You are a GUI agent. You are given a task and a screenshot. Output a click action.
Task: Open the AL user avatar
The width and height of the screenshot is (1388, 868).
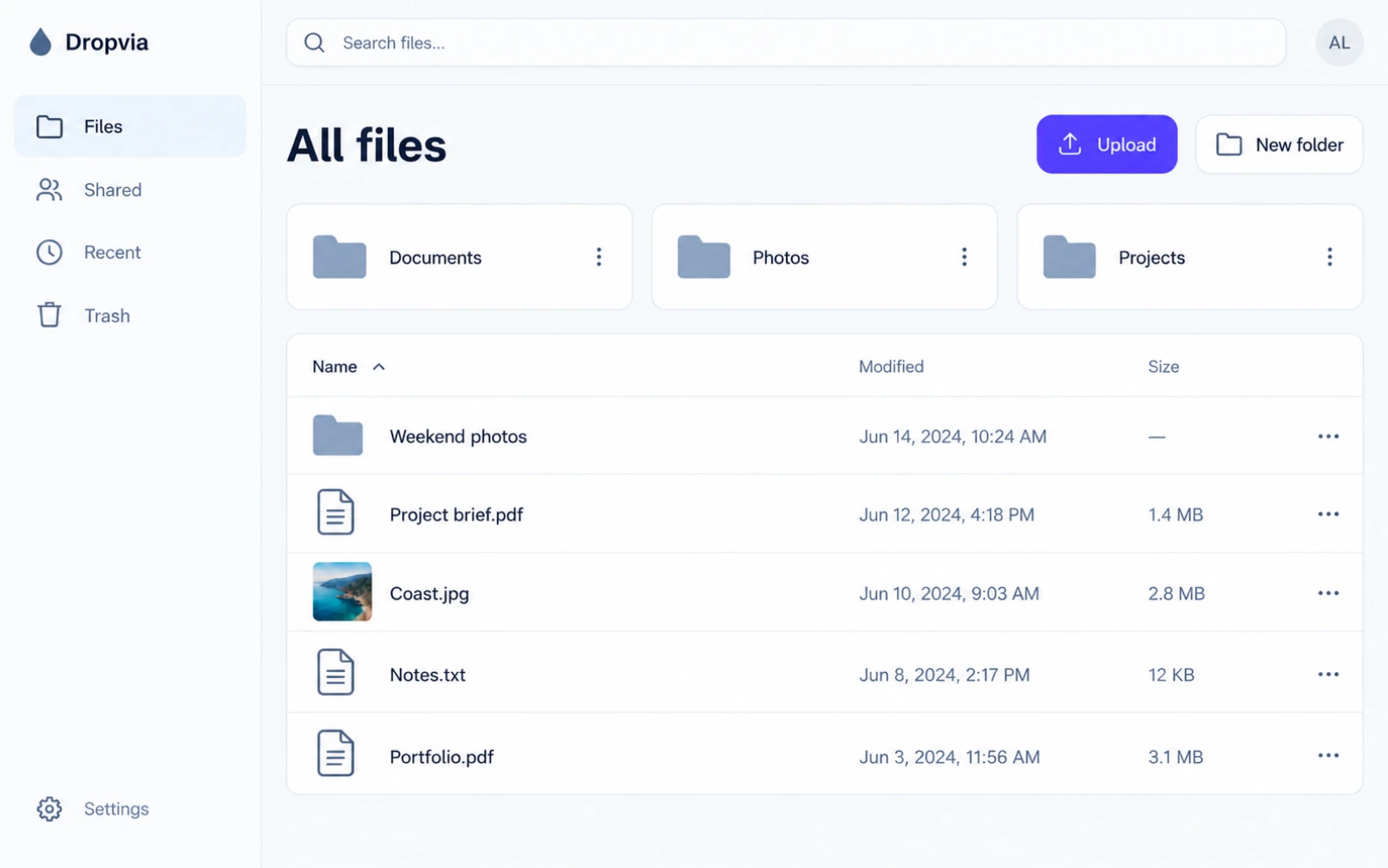[1339, 42]
